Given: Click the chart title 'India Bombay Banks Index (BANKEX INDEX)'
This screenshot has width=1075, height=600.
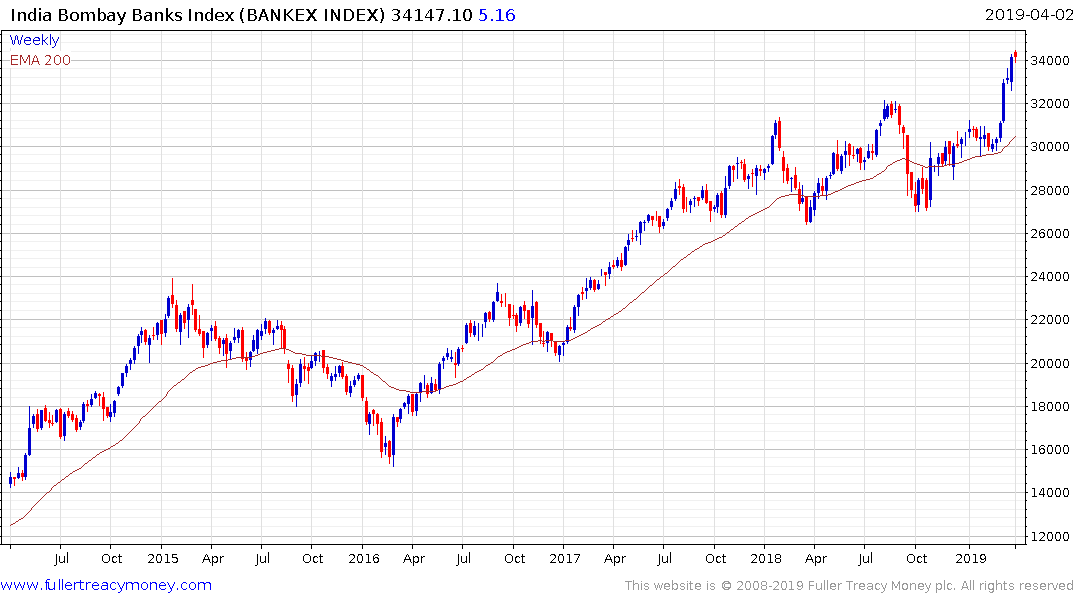Looking at the screenshot, I should tap(197, 15).
